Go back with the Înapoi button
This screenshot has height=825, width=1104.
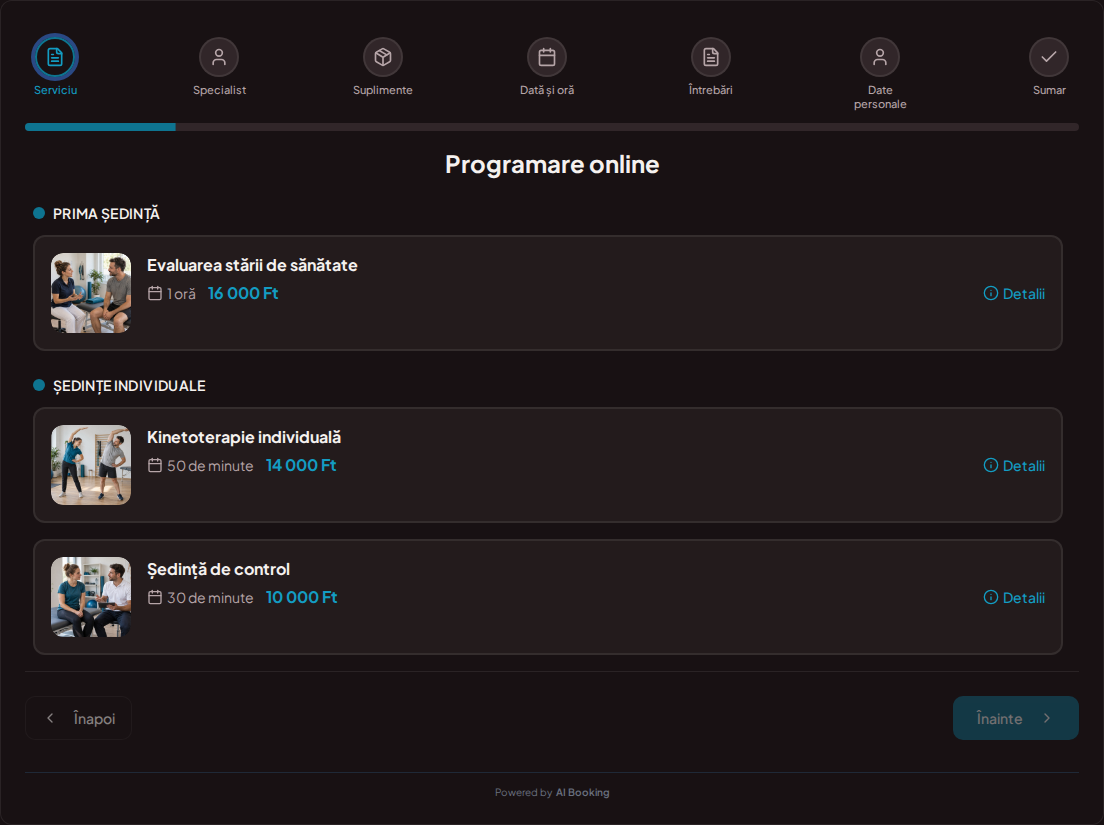(79, 718)
